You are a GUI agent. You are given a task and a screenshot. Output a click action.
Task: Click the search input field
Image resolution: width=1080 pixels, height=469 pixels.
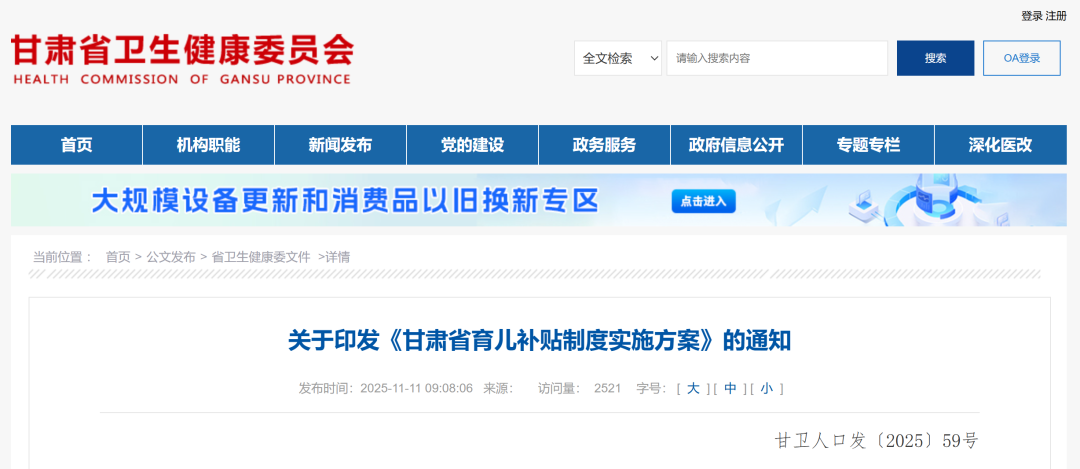pyautogui.click(x=777, y=58)
